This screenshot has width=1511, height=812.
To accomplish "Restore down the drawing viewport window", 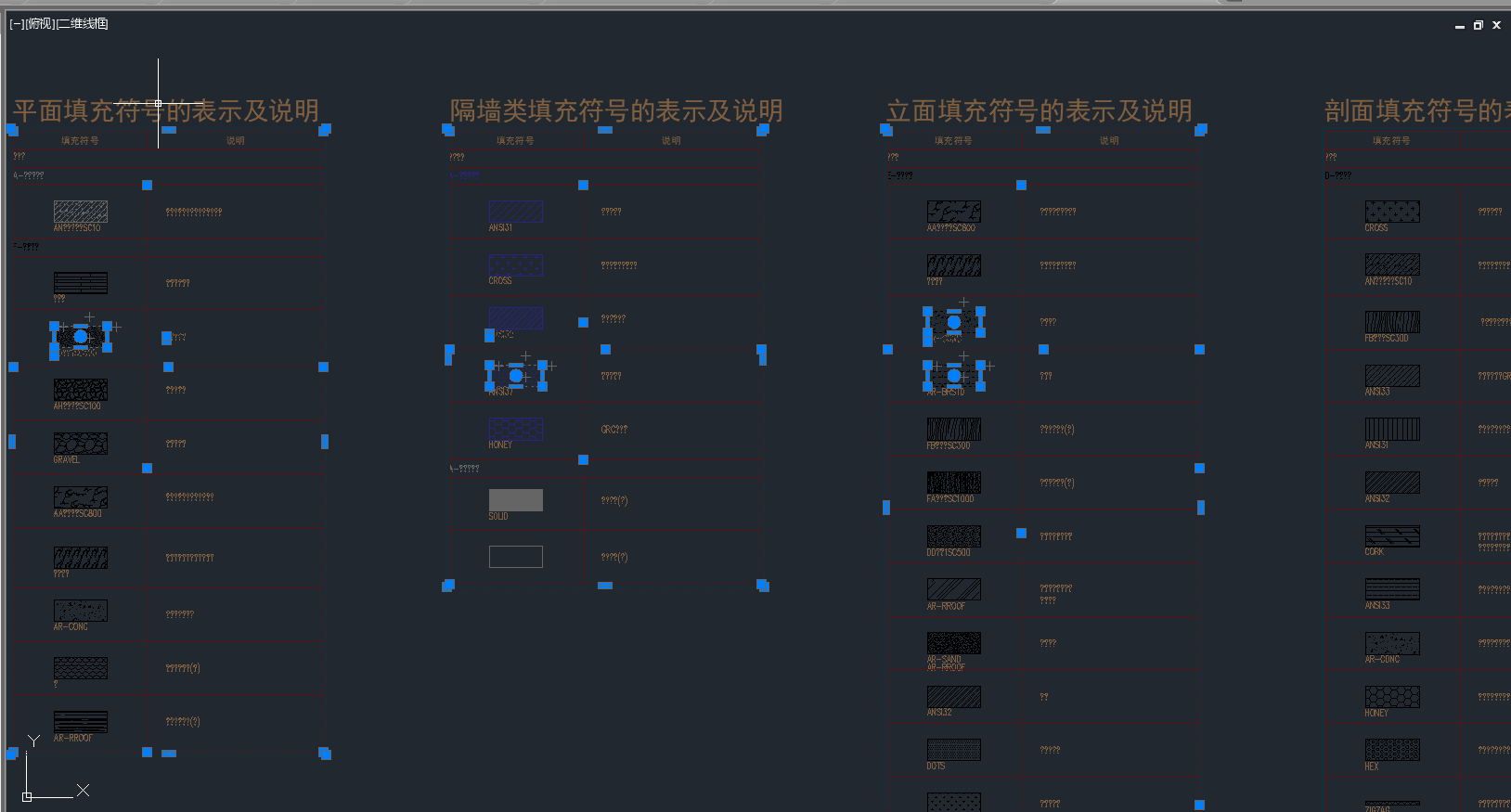I will [x=1479, y=25].
